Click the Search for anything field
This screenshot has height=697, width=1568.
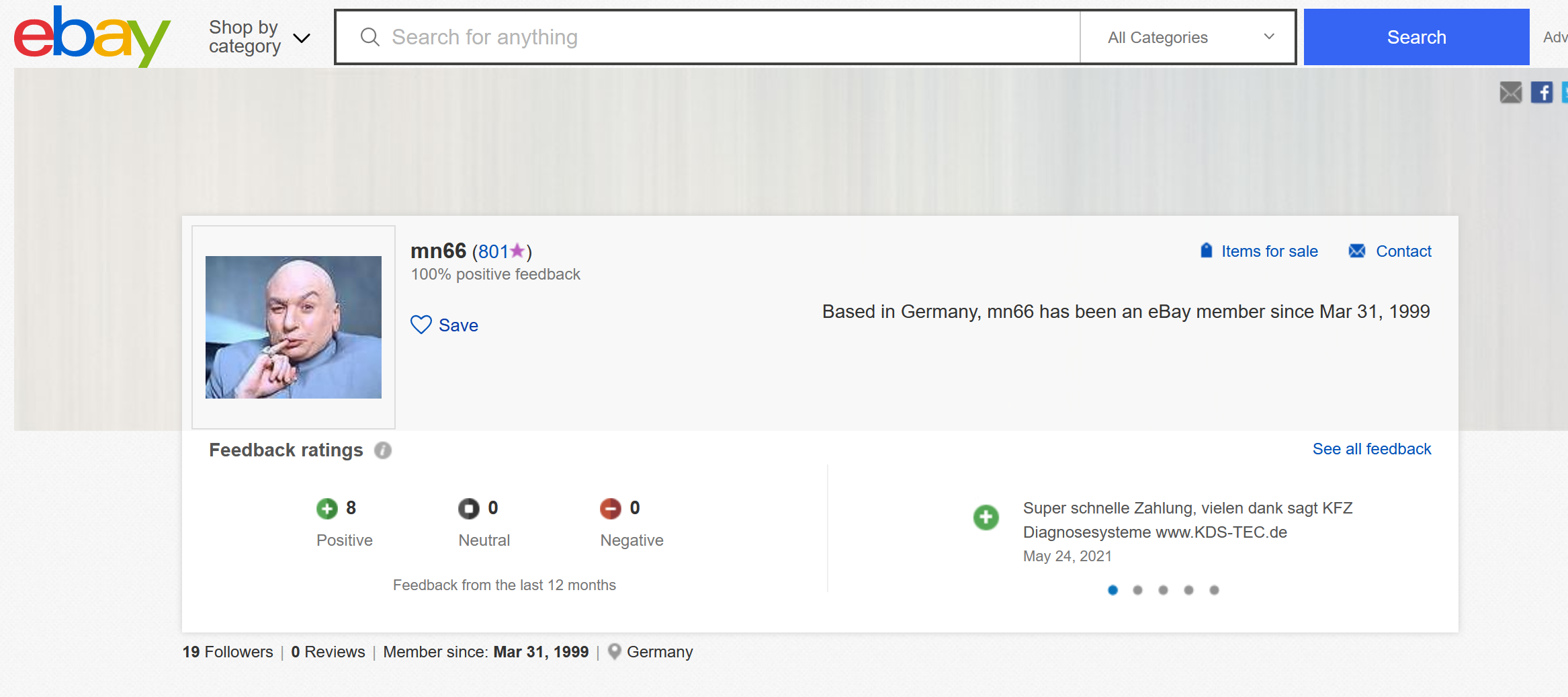705,37
